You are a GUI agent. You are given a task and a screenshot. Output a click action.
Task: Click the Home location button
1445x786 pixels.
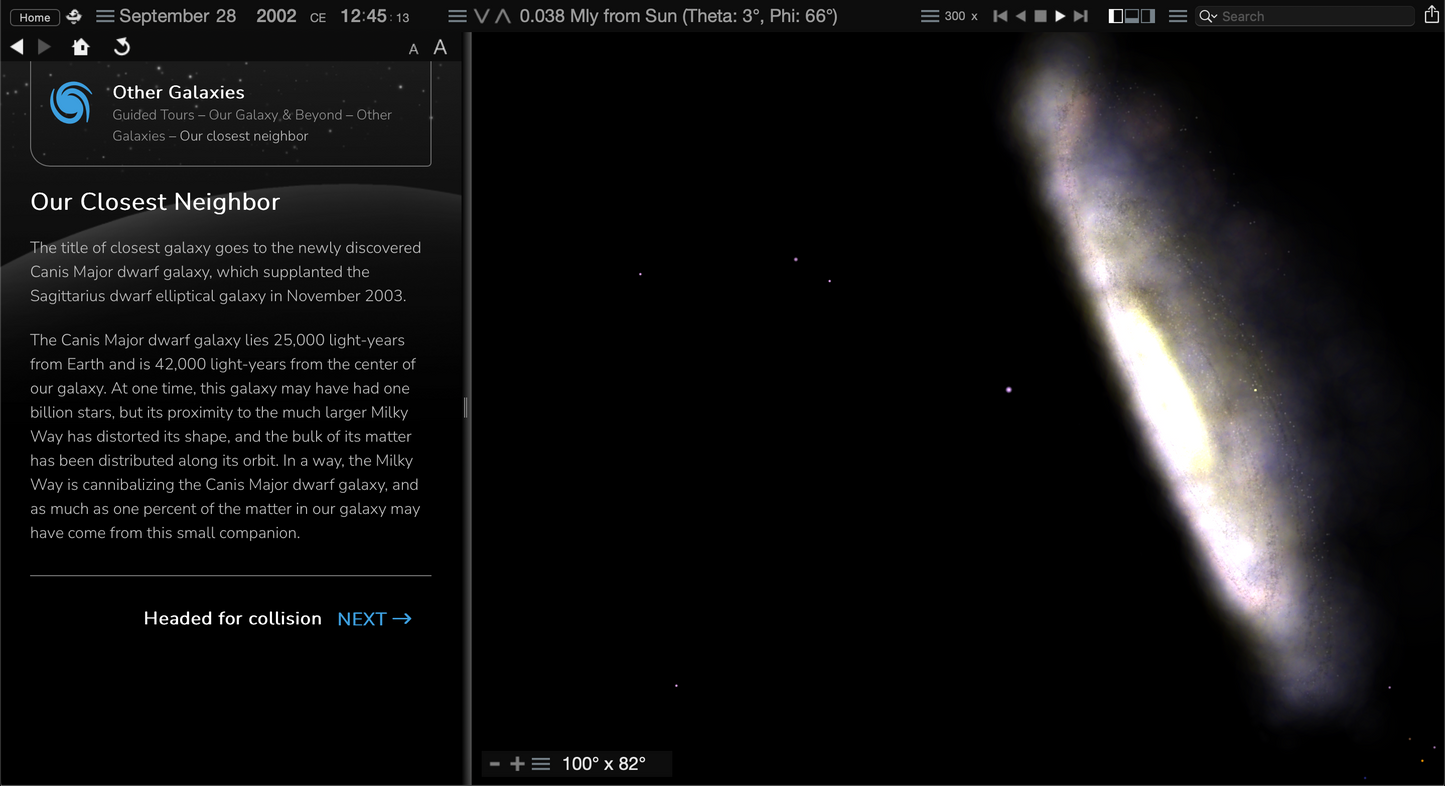[x=34, y=17]
